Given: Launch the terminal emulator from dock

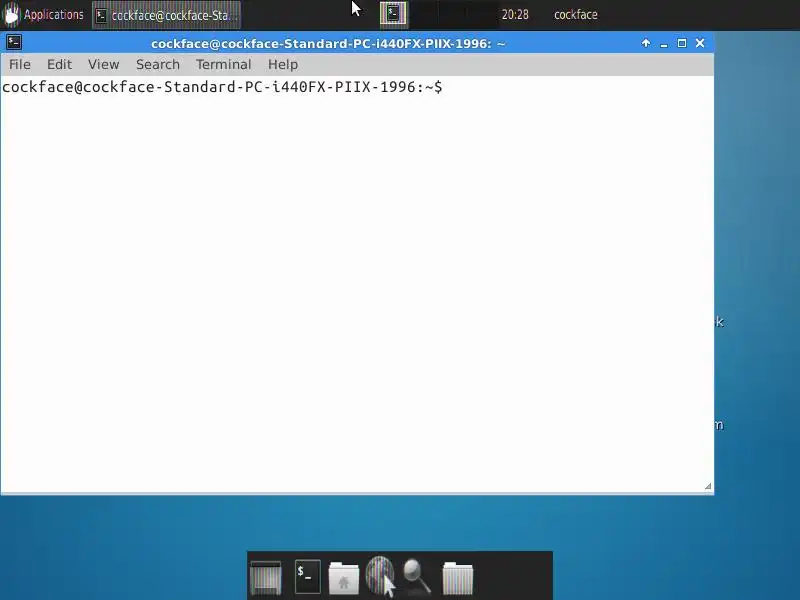Looking at the screenshot, I should (x=308, y=577).
